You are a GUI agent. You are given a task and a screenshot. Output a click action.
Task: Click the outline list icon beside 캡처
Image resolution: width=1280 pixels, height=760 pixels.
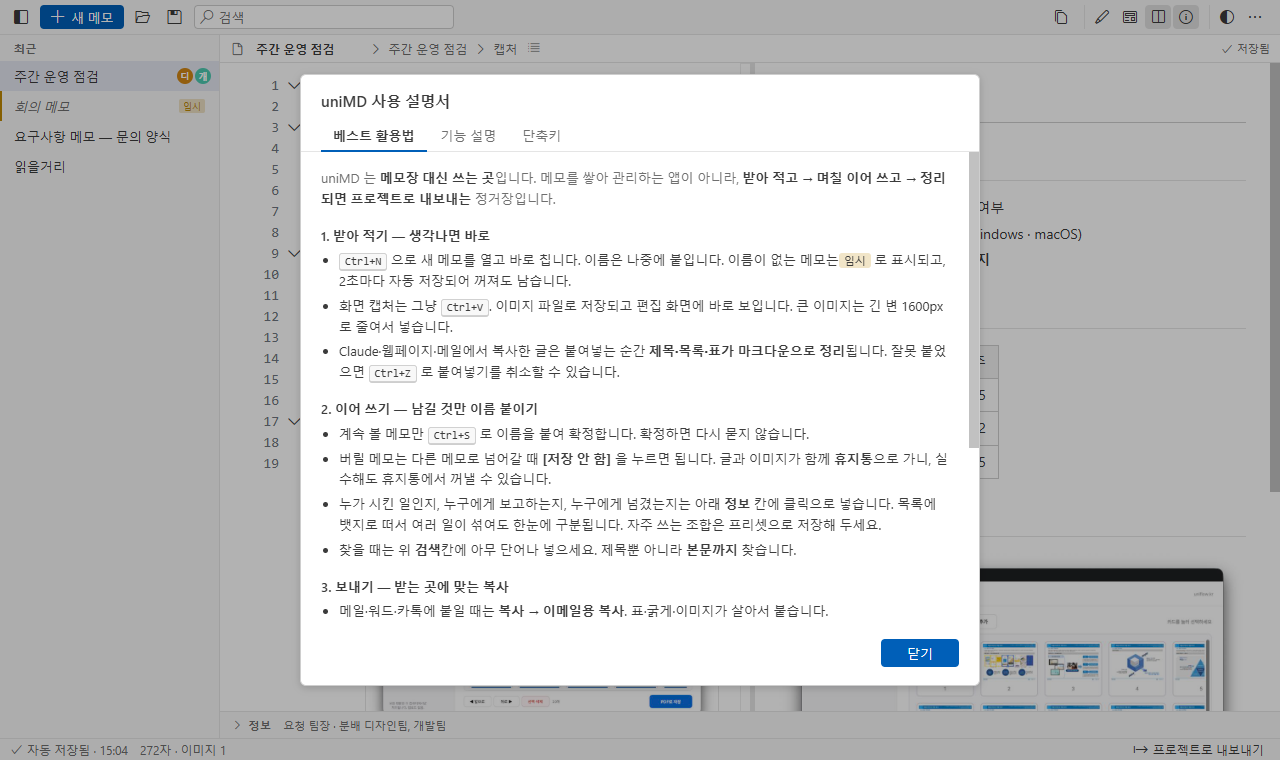point(534,48)
